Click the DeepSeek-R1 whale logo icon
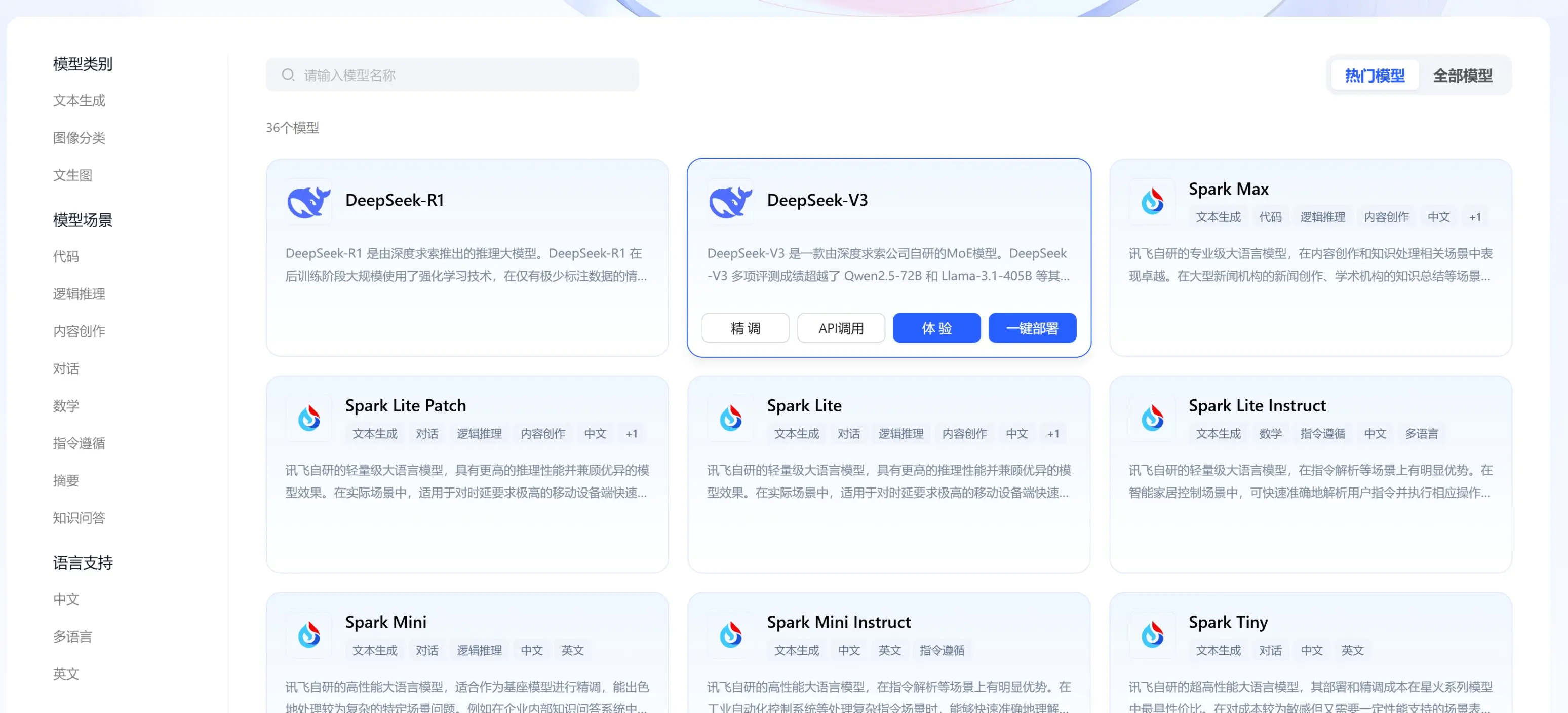This screenshot has height=713, width=1568. [308, 202]
